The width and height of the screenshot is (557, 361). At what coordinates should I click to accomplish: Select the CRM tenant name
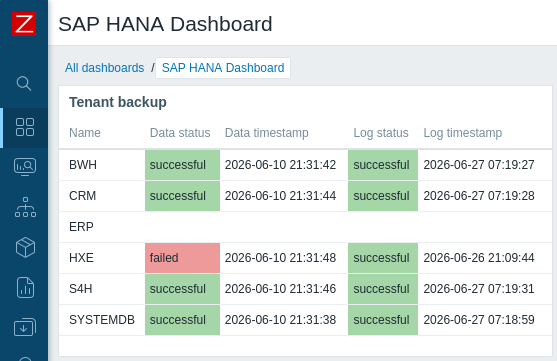tap(82, 196)
